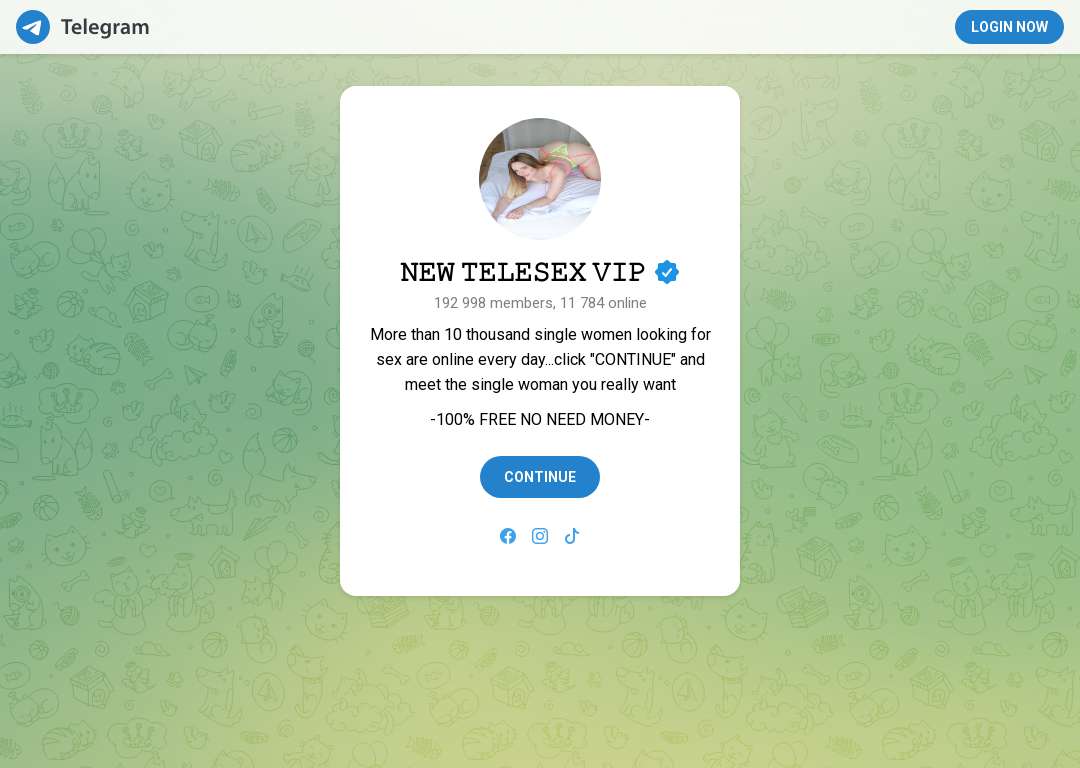Click the NEW TELESEX VIP title
The width and height of the screenshot is (1080, 768).
coord(523,272)
